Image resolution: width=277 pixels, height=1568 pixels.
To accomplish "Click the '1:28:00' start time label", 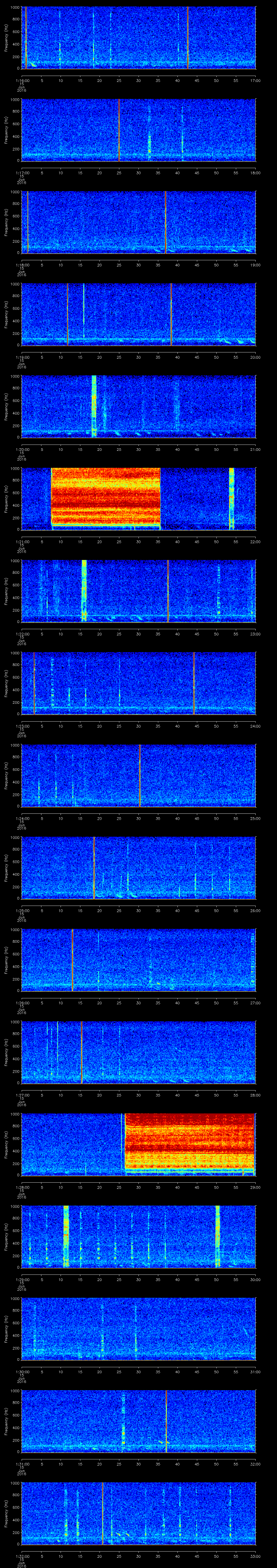I will pos(22,1187).
